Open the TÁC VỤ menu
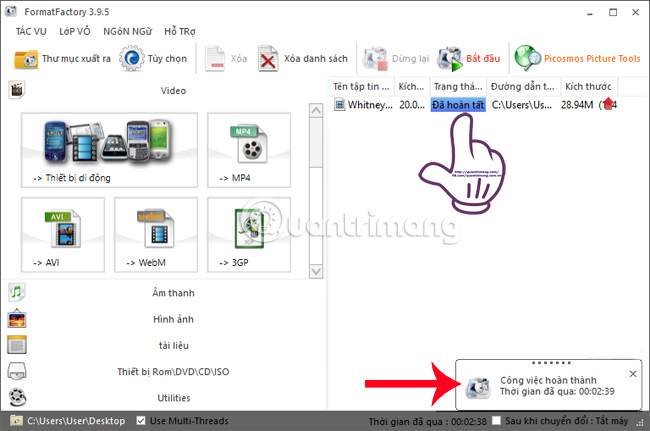The image size is (650, 431). point(31,31)
